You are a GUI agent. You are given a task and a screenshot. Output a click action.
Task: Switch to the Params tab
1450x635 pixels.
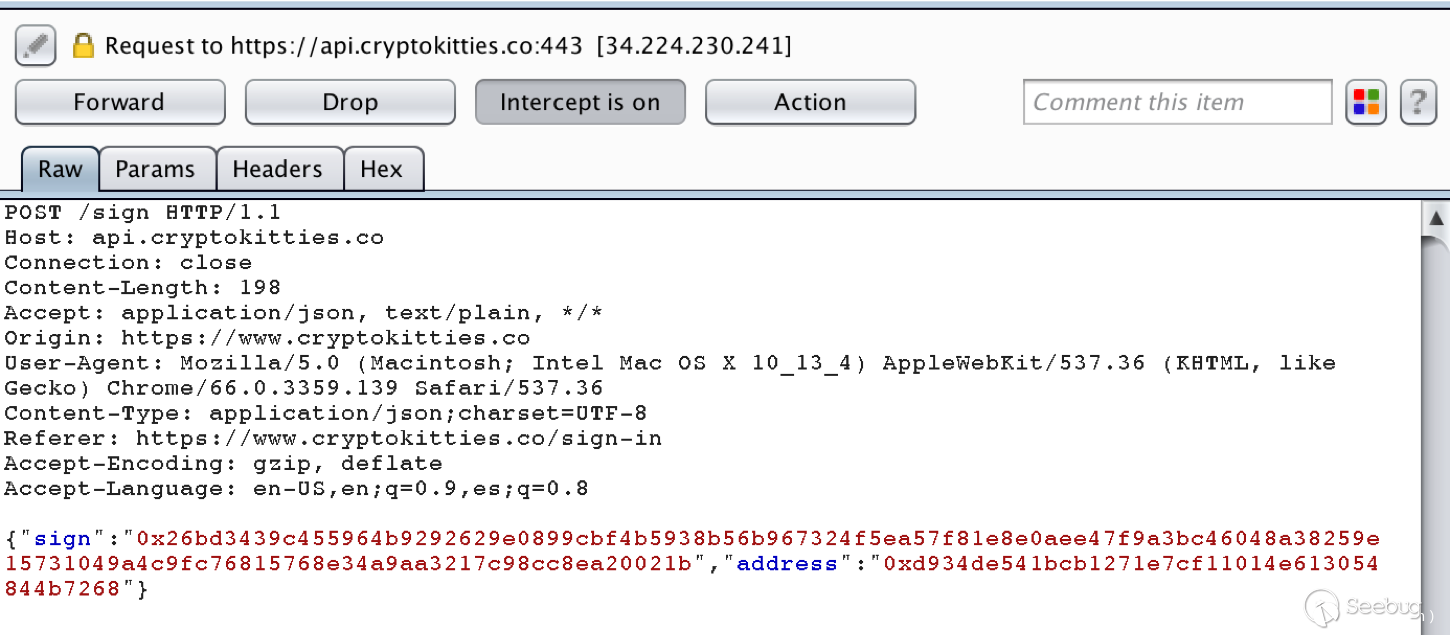(155, 169)
